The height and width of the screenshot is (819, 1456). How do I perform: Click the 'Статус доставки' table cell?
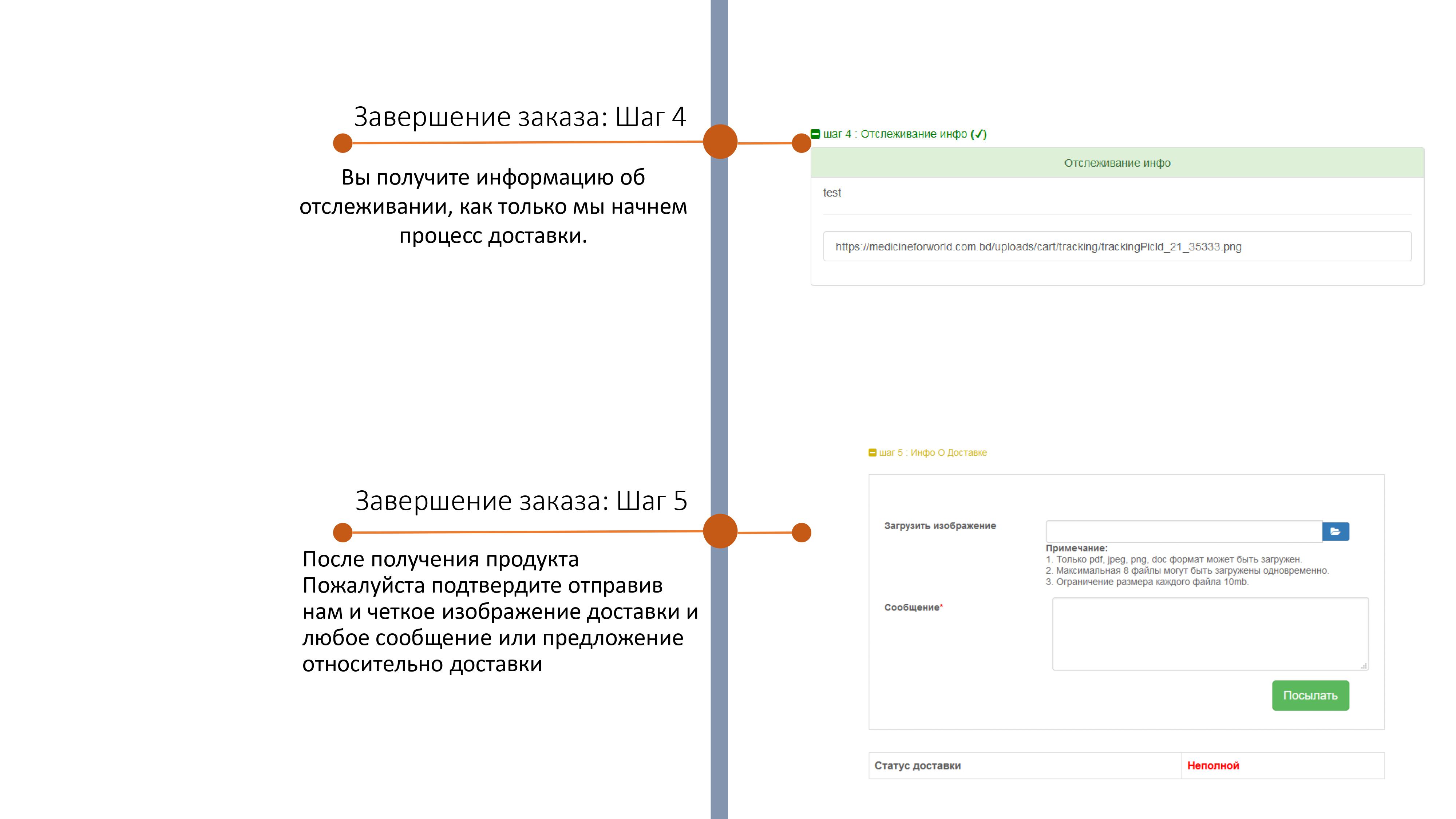pos(1025,765)
